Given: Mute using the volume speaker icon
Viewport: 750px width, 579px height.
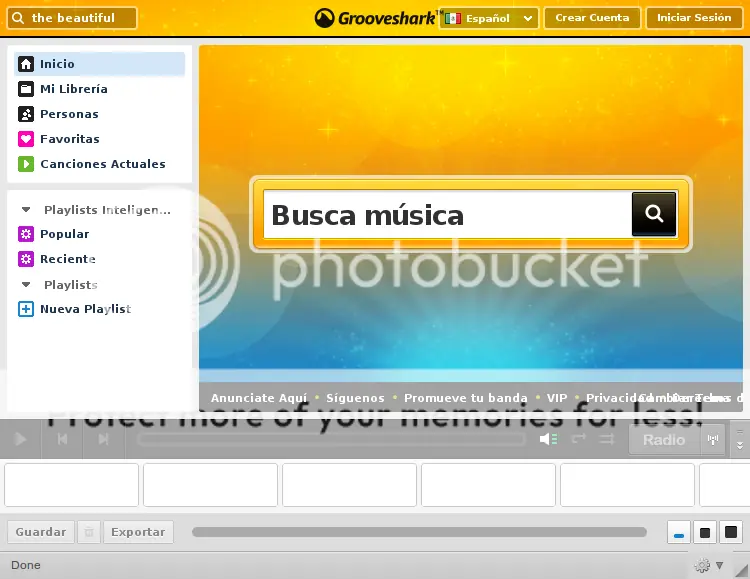Looking at the screenshot, I should tap(548, 439).
